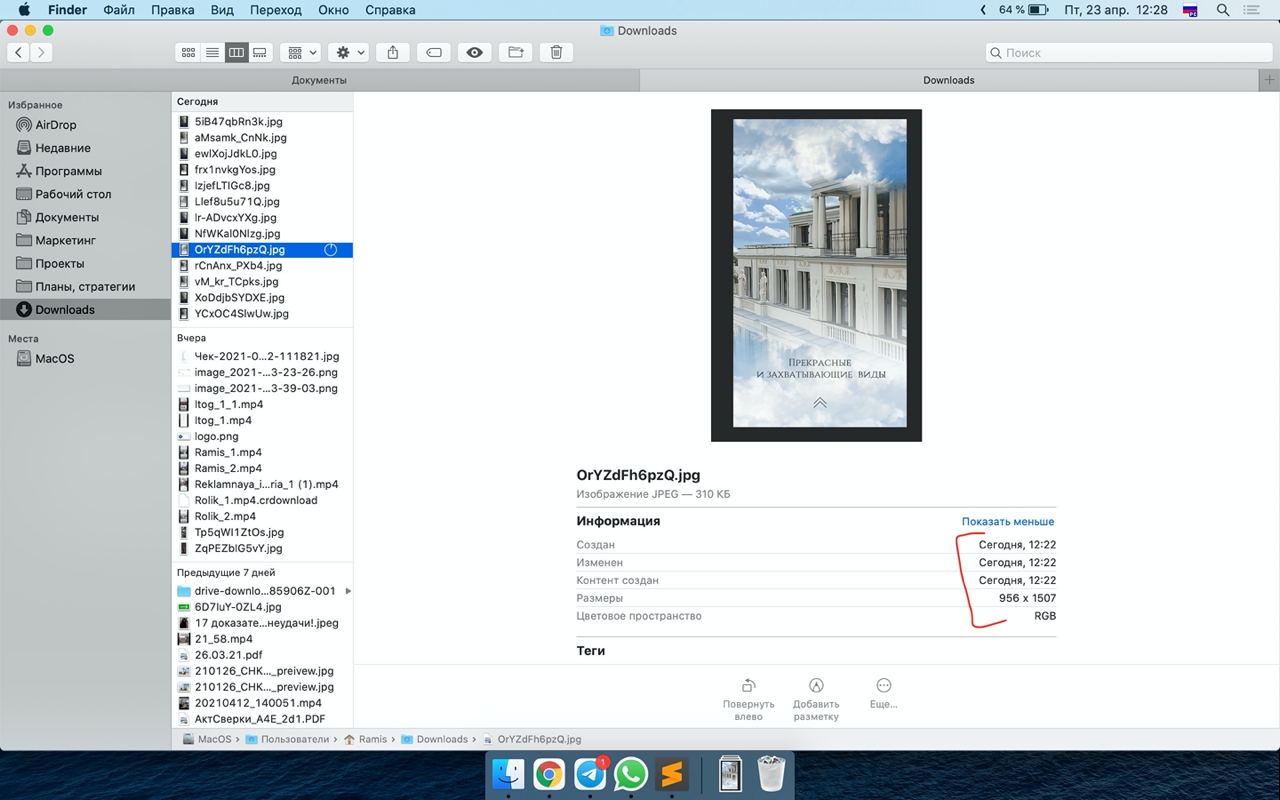Click Ramis in the path bar

coord(365,740)
